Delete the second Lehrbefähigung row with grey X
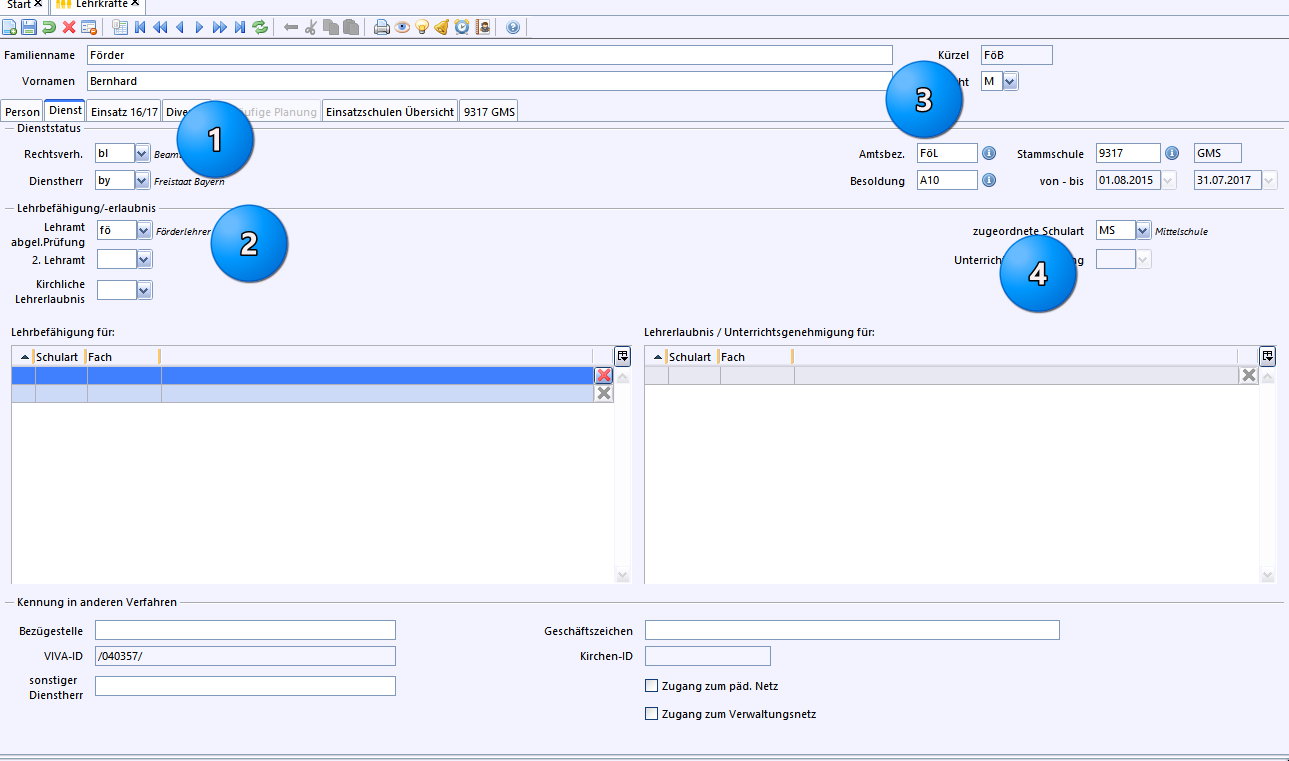The width and height of the screenshot is (1289, 761). click(x=604, y=394)
